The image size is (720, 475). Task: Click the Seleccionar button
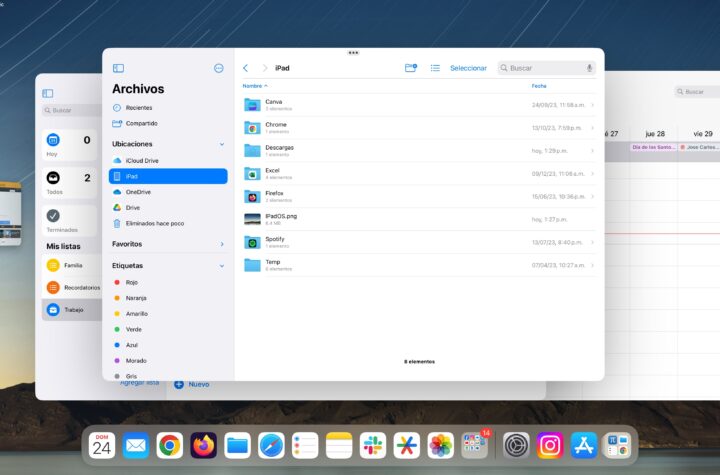coord(468,68)
